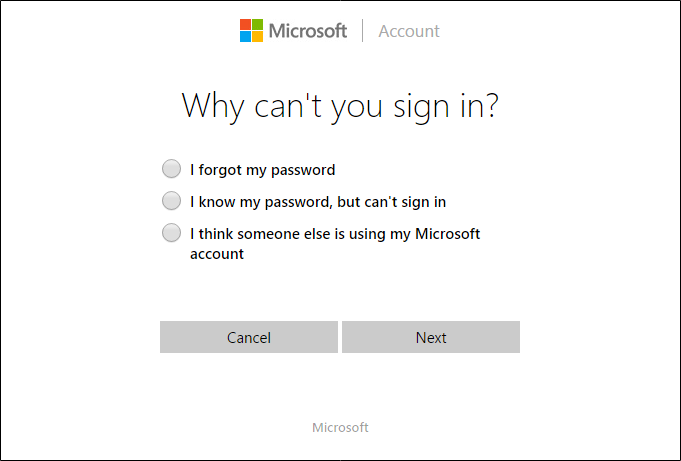Click the vertical divider beside Account
The height and width of the screenshot is (461, 681).
[362, 31]
